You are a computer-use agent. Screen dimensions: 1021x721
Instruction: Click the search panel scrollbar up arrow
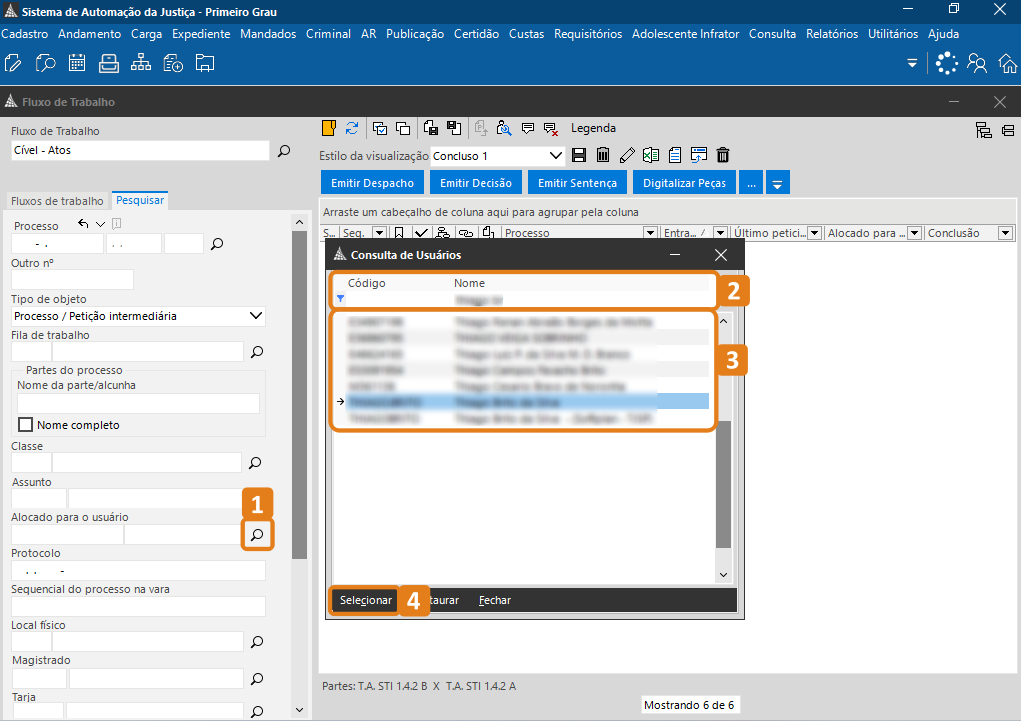(300, 222)
